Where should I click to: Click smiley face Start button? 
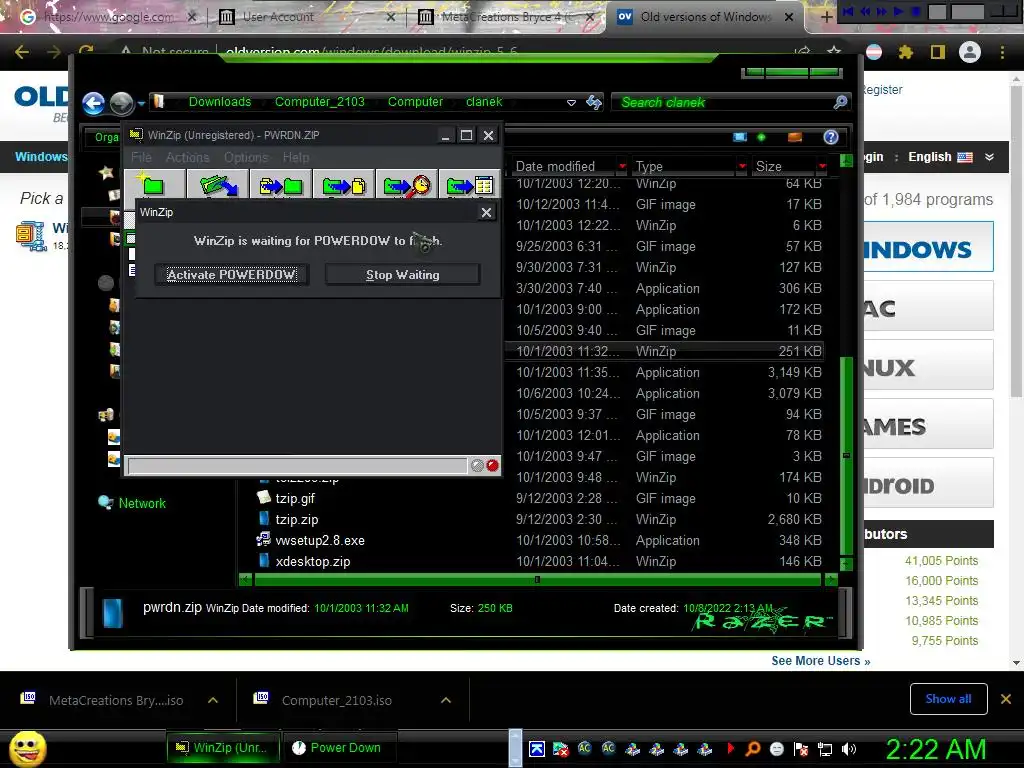27,748
